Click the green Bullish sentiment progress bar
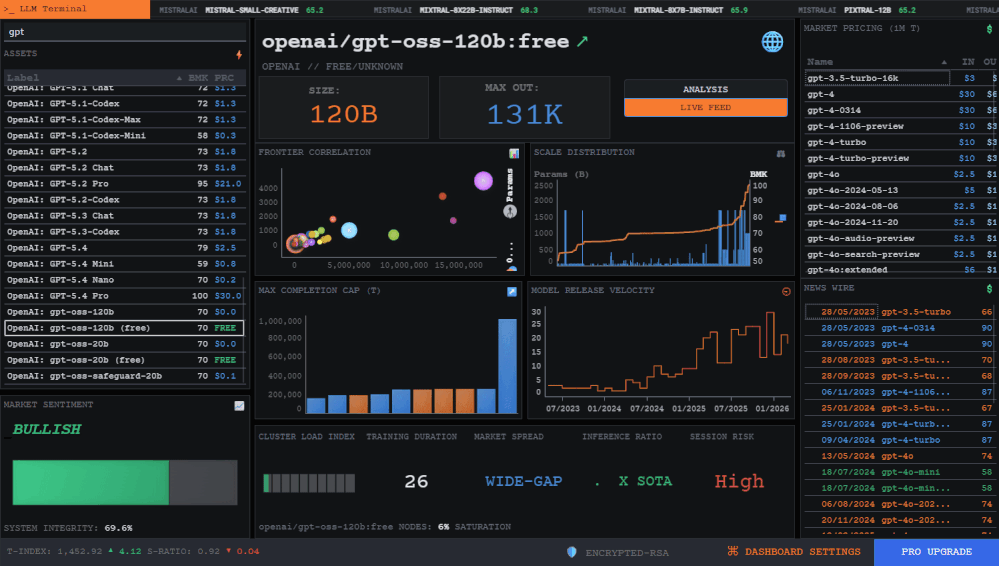The height and width of the screenshot is (566, 999). click(x=90, y=483)
